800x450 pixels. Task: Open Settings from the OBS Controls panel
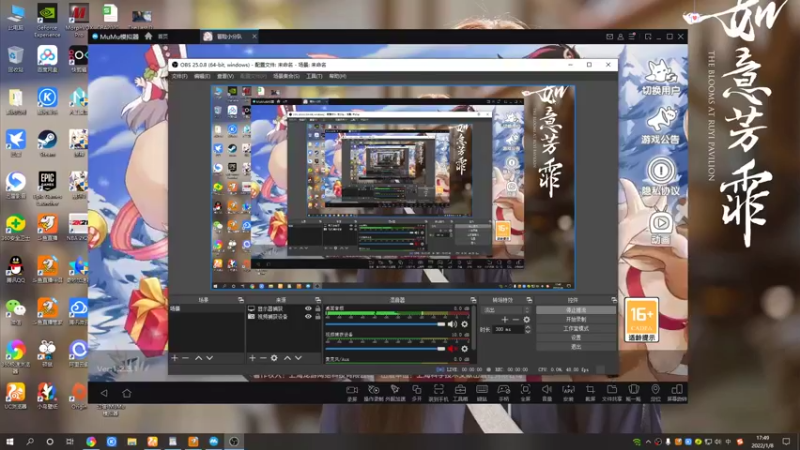(576, 338)
